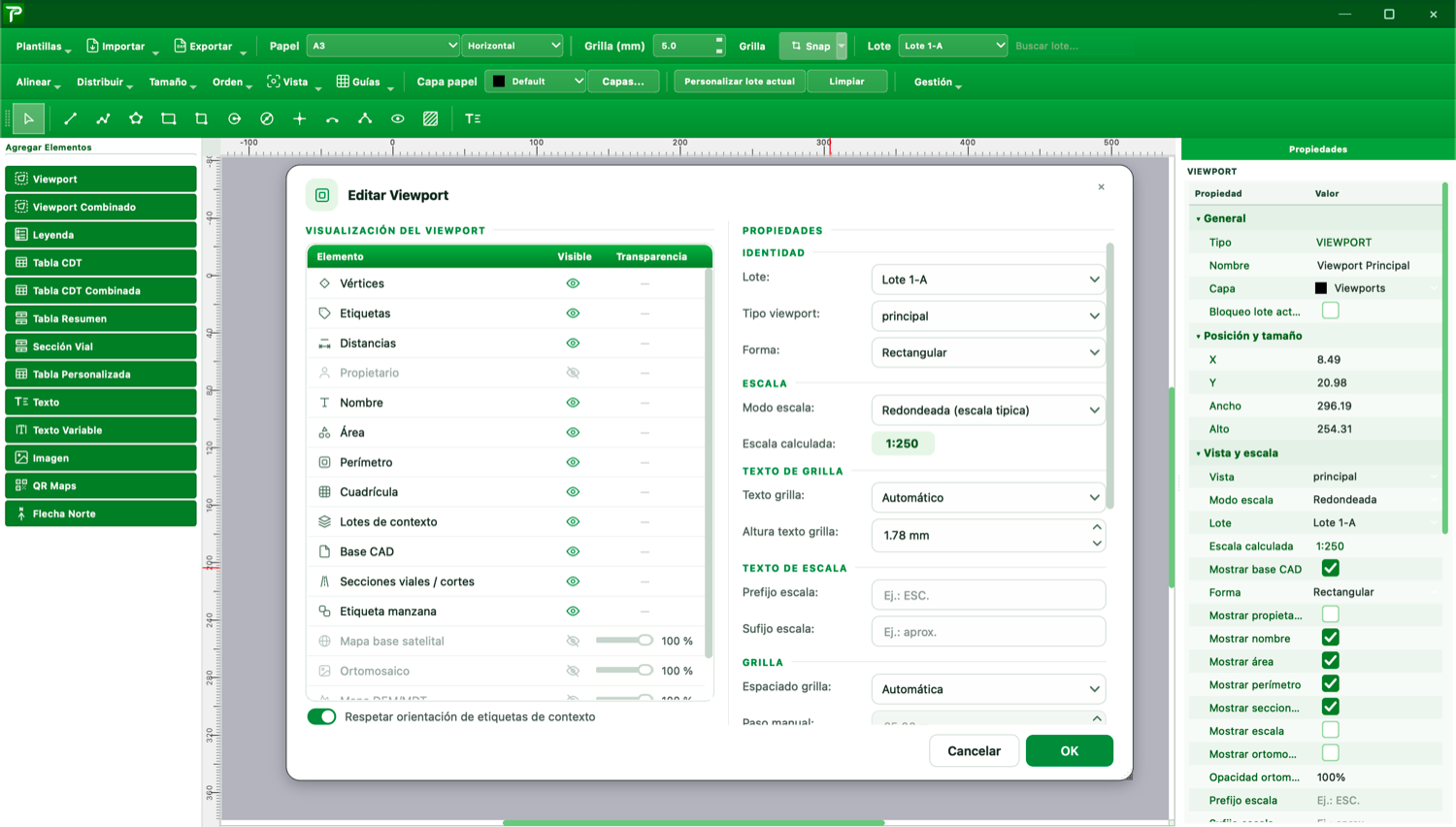The width and height of the screenshot is (1456, 827).
Task: Open Forma dropdown in dialog
Action: click(x=988, y=352)
